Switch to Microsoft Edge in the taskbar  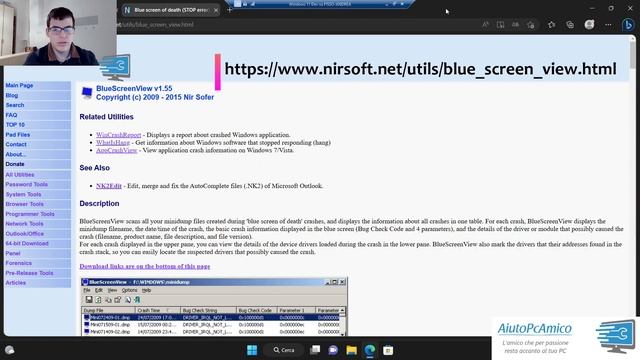click(370, 350)
